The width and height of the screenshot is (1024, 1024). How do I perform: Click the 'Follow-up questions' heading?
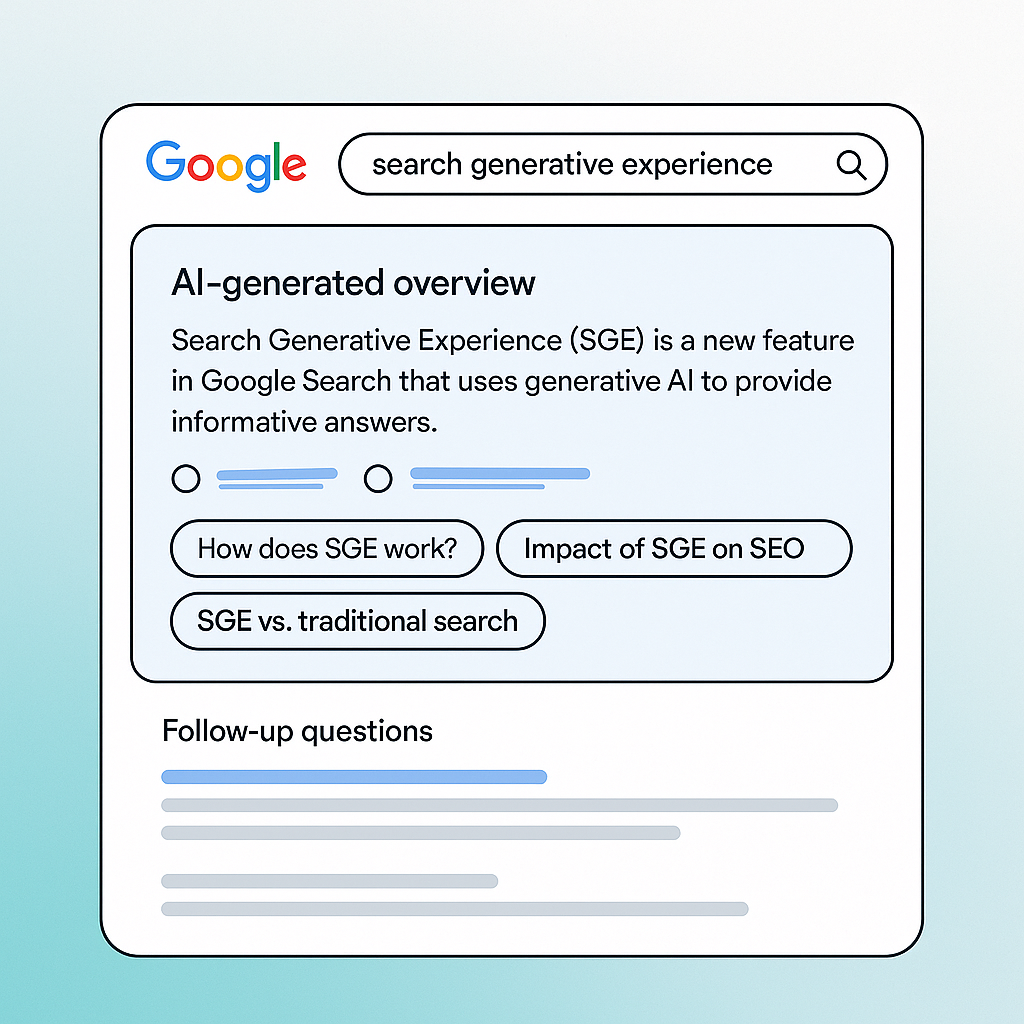pos(297,731)
